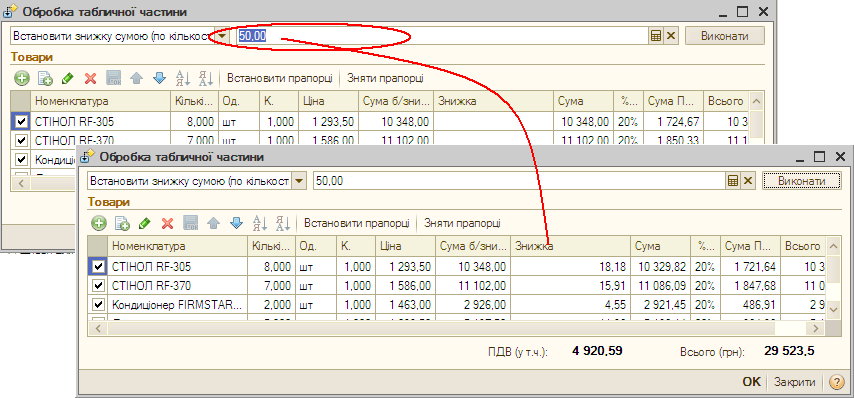Click Sort ascending icon in back window toolbar
854x398 pixels.
[182, 78]
